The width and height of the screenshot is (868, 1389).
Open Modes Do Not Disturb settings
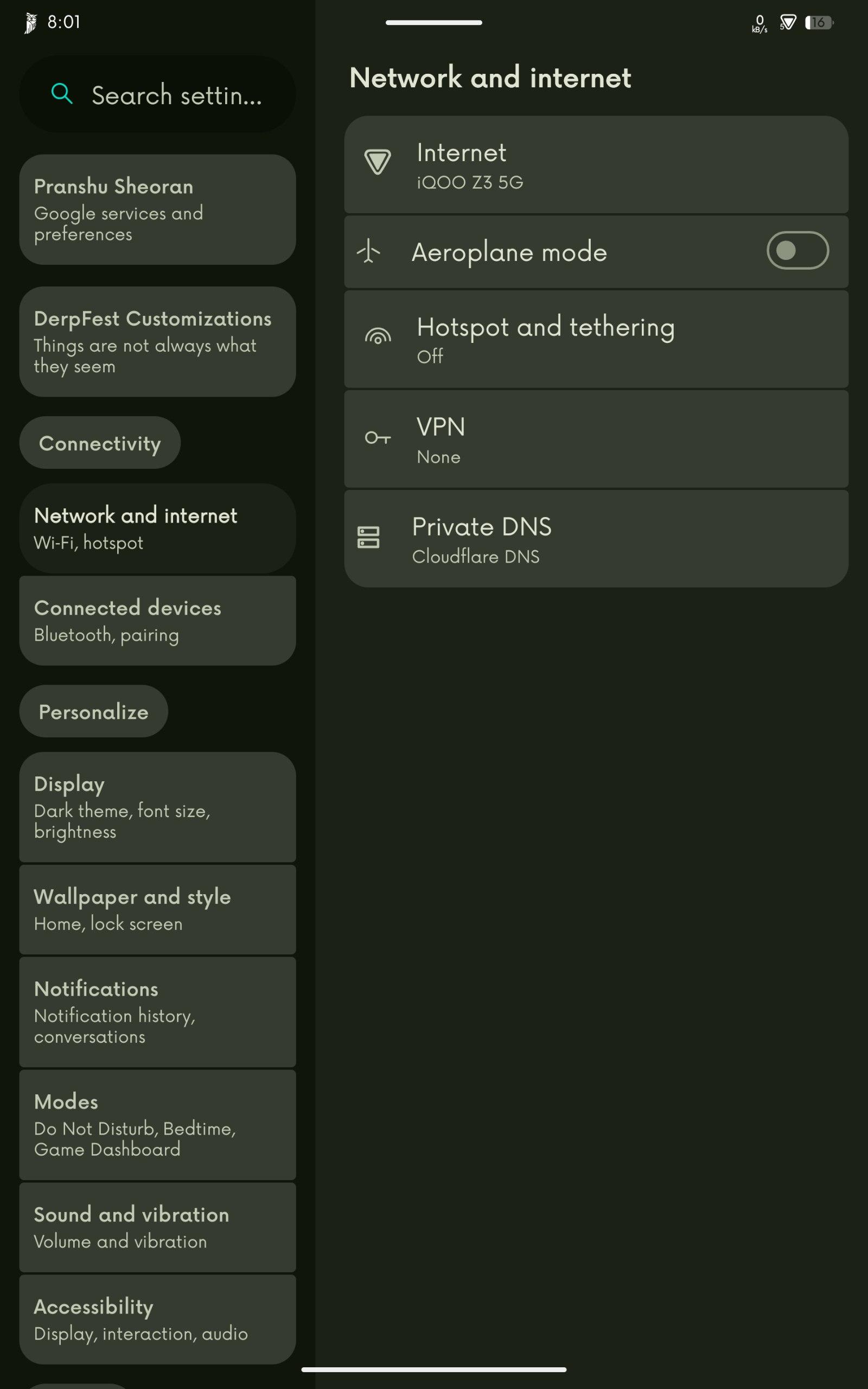[x=157, y=1125]
